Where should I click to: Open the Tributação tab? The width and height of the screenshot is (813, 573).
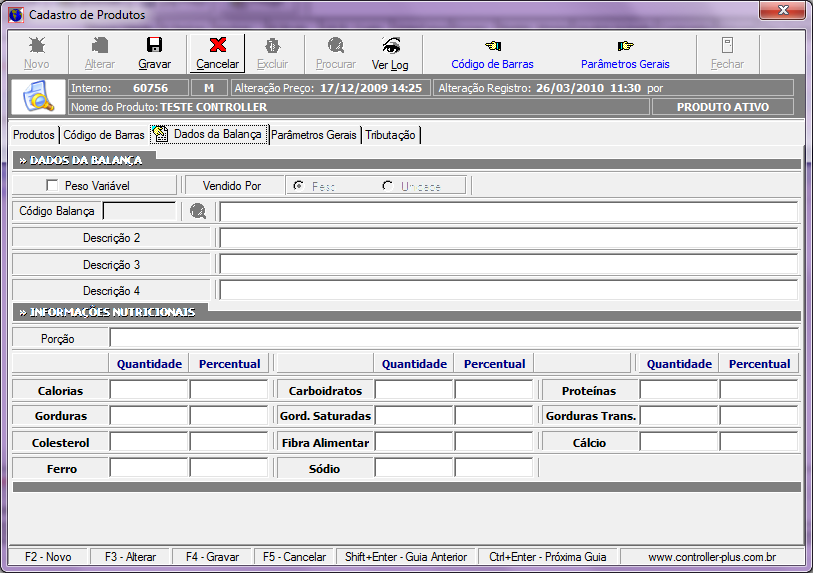(390, 135)
